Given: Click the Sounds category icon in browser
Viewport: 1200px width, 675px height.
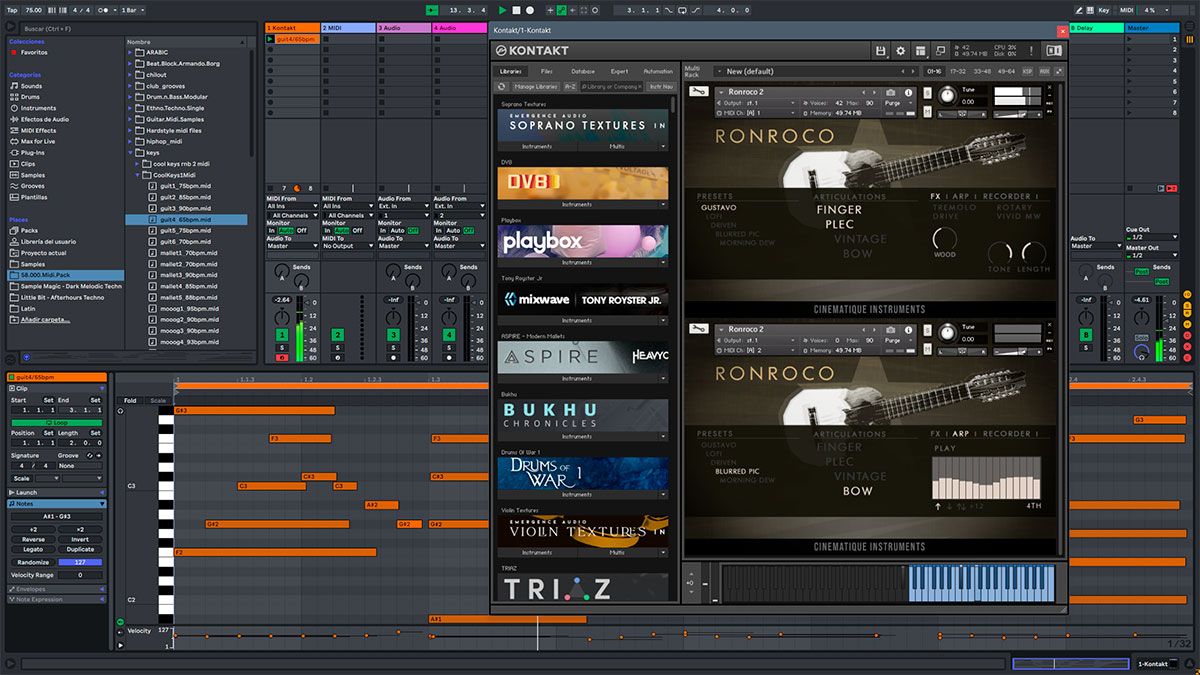Looking at the screenshot, I should 14,86.
